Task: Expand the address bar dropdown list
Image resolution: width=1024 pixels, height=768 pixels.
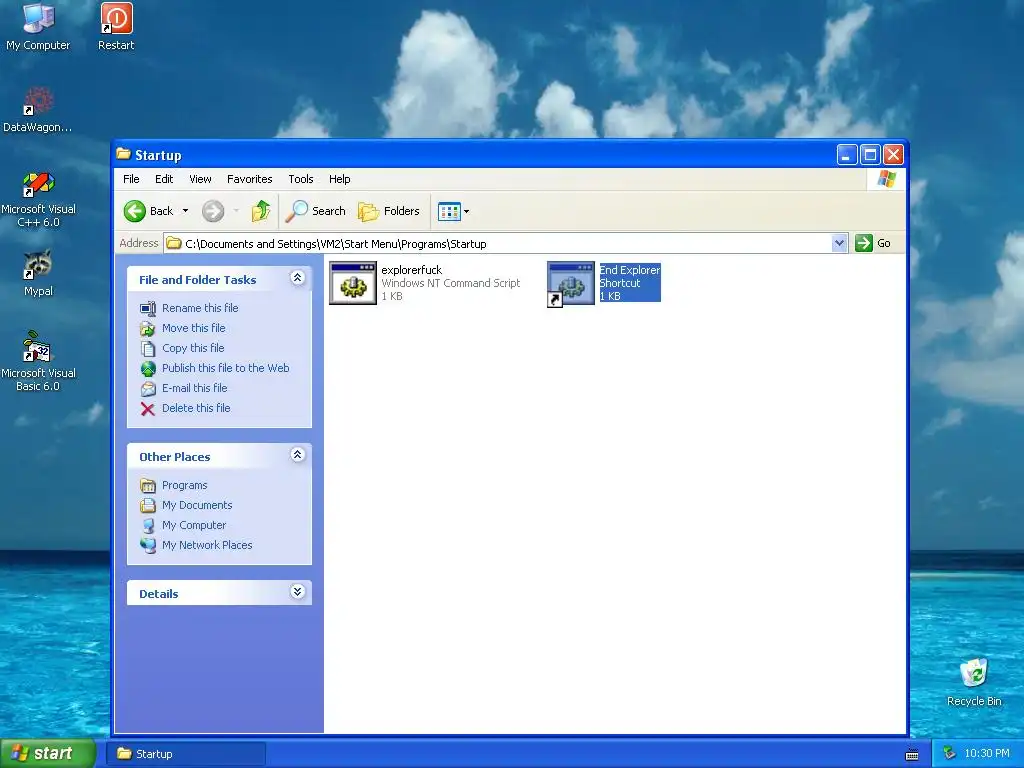Action: click(x=839, y=244)
